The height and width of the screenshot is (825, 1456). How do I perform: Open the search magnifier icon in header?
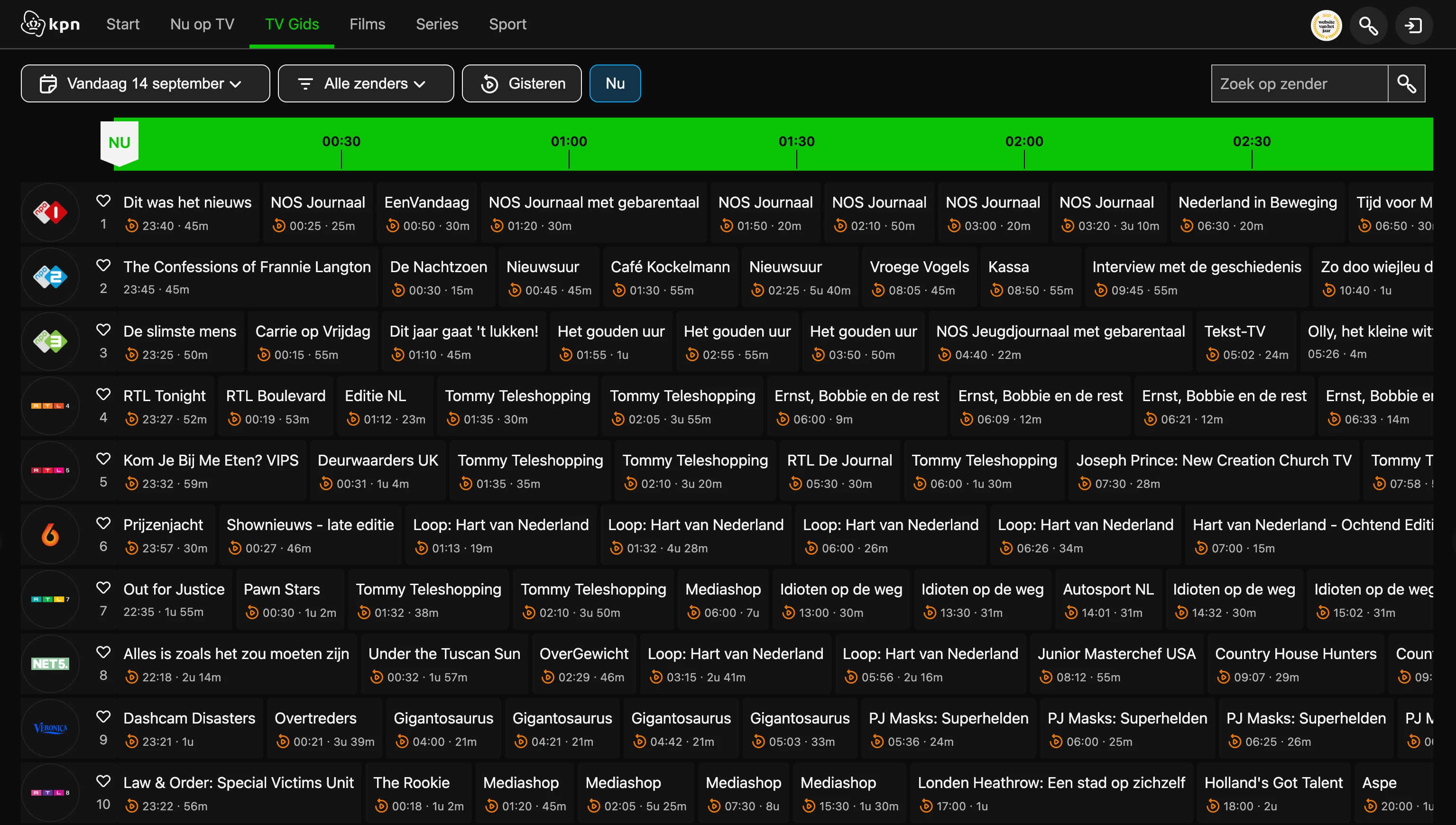[x=1368, y=26]
